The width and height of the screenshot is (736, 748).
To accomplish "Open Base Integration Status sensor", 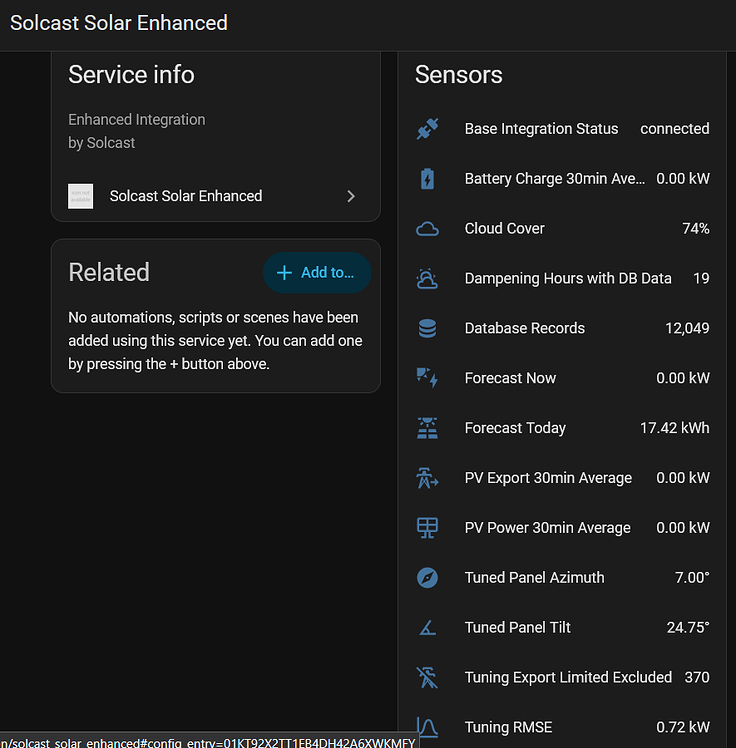I will [562, 129].
